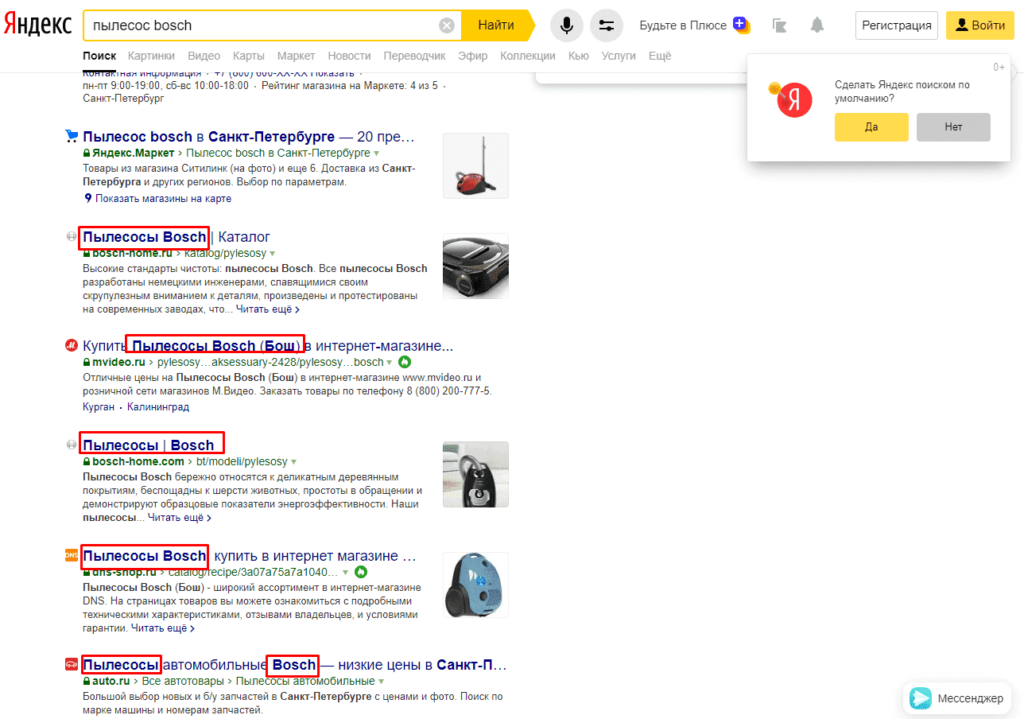The height and width of the screenshot is (719, 1024).
Task: Open the 'Карты' tab
Action: (248, 56)
